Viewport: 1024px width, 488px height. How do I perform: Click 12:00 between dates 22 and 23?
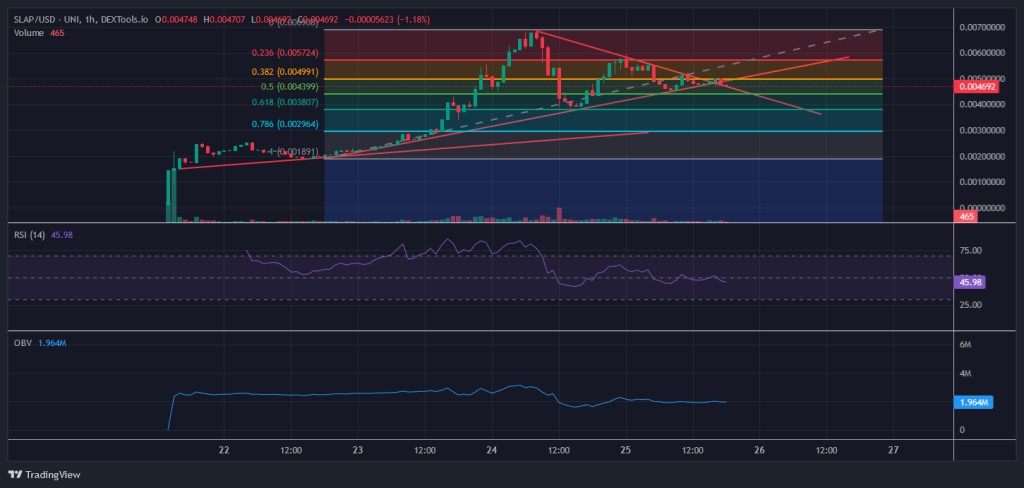click(291, 450)
